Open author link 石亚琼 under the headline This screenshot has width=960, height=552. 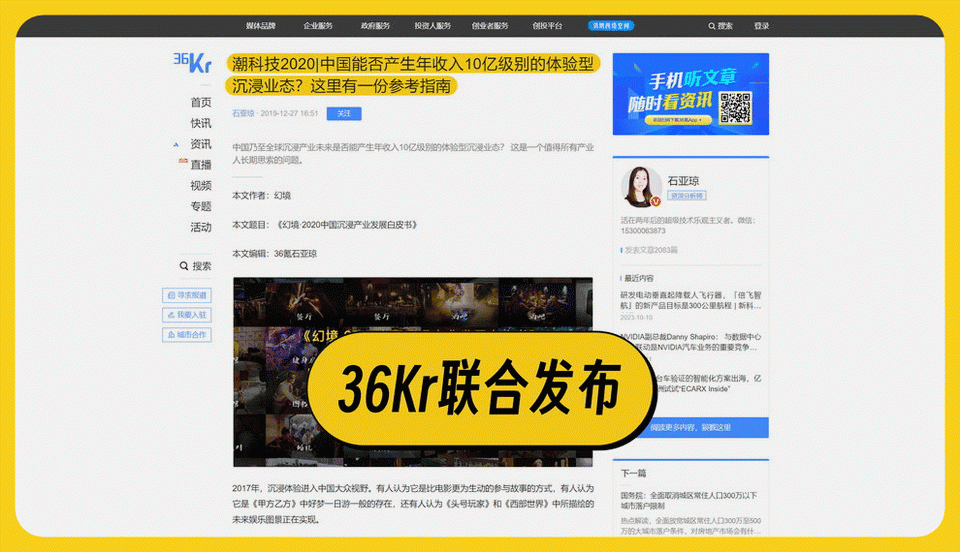click(x=243, y=113)
